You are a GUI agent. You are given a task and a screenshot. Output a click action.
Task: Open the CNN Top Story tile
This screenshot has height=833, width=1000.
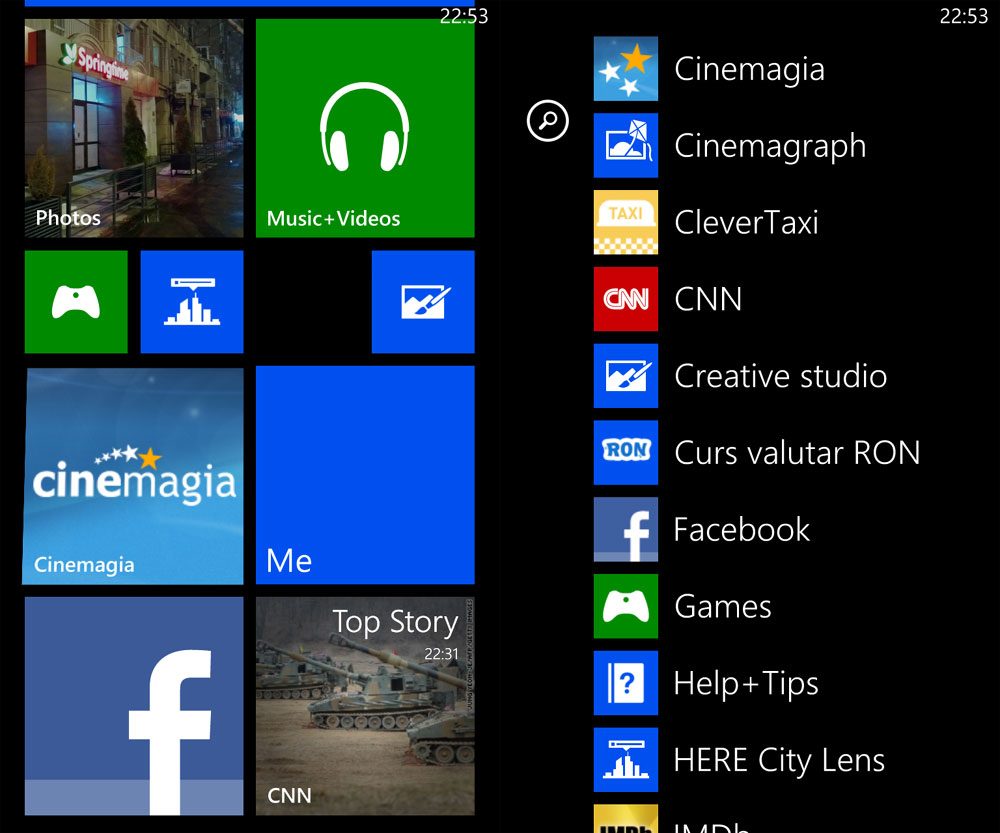coord(365,706)
